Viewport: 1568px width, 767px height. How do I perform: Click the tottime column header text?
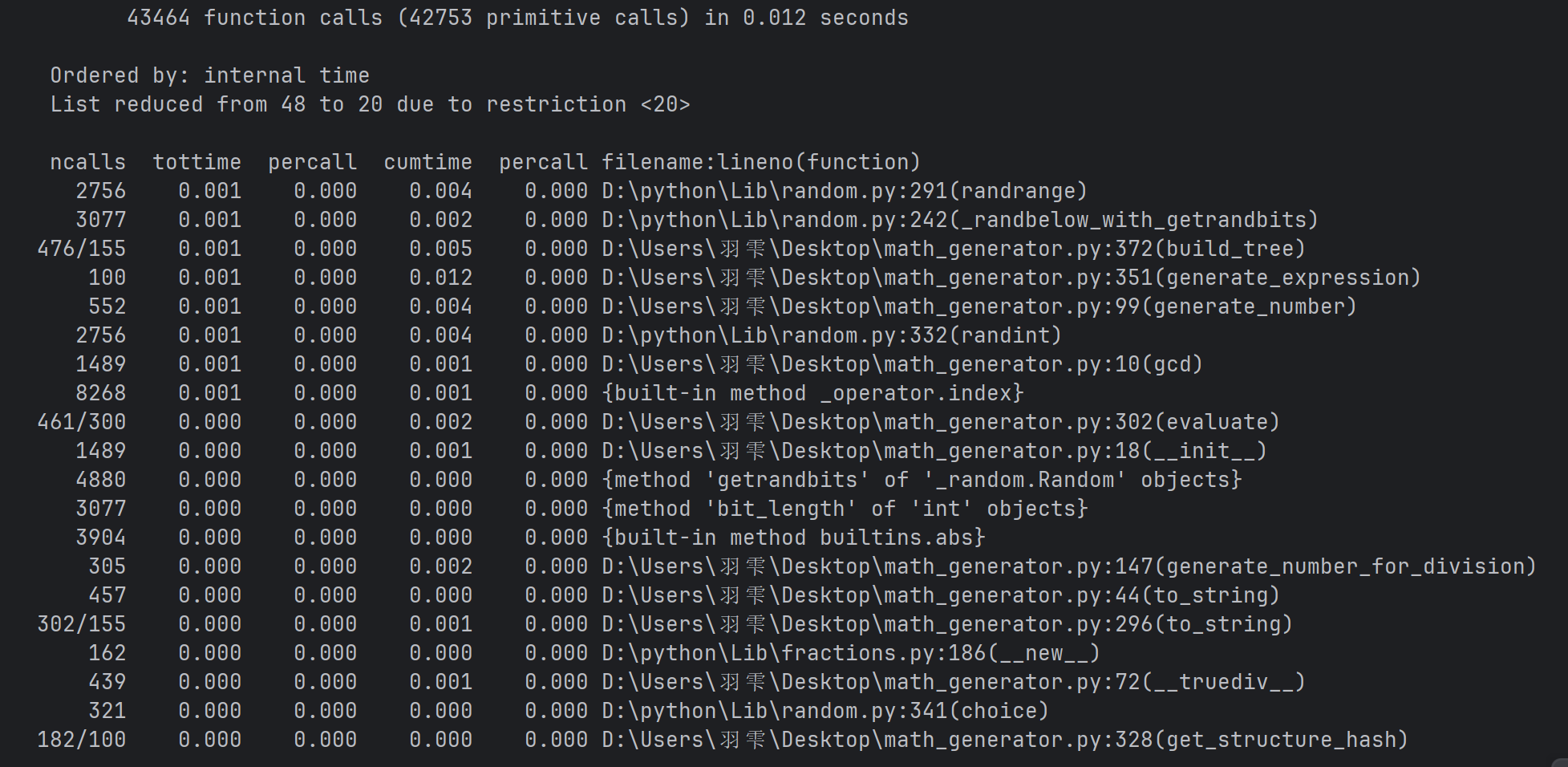(197, 162)
